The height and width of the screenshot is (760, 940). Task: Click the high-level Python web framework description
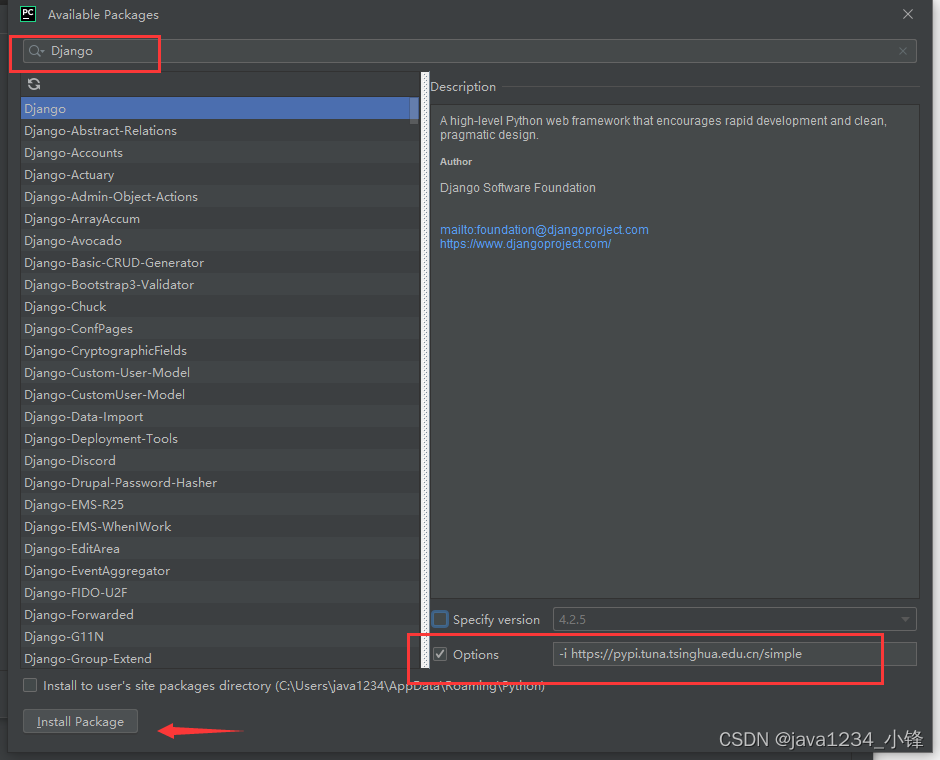663,128
